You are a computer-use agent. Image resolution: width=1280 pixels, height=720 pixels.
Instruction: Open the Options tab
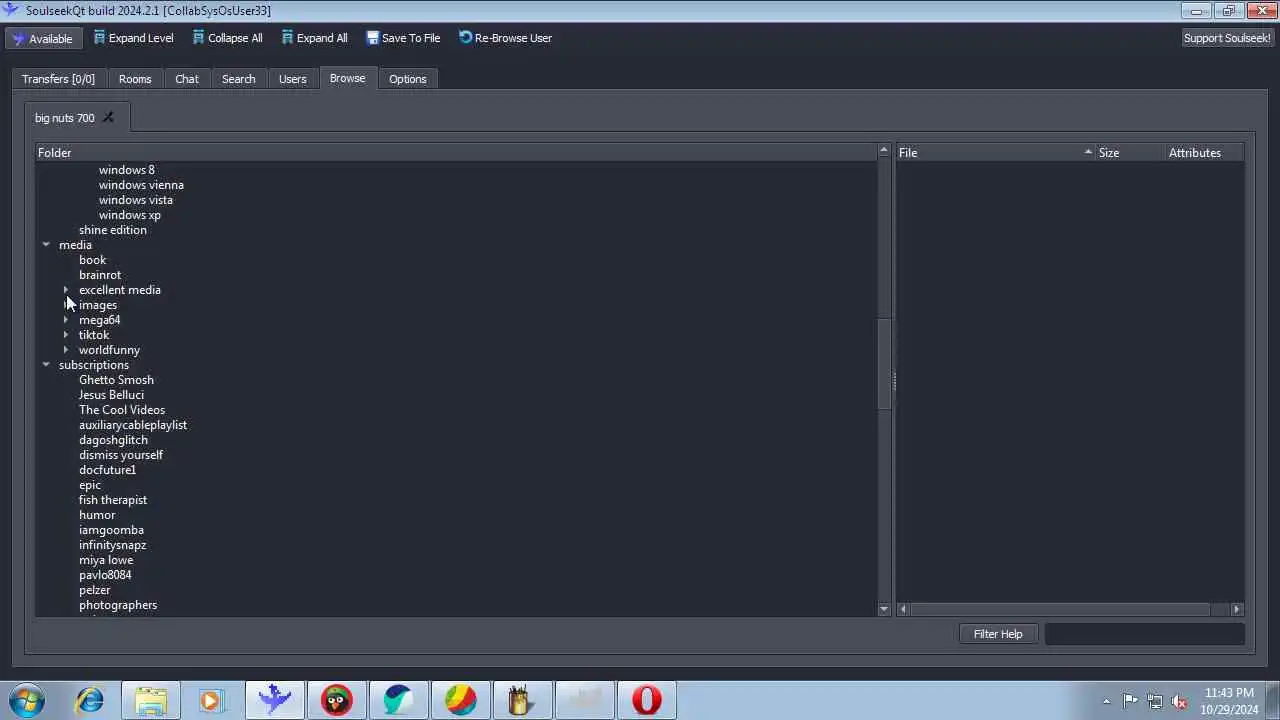click(x=407, y=79)
